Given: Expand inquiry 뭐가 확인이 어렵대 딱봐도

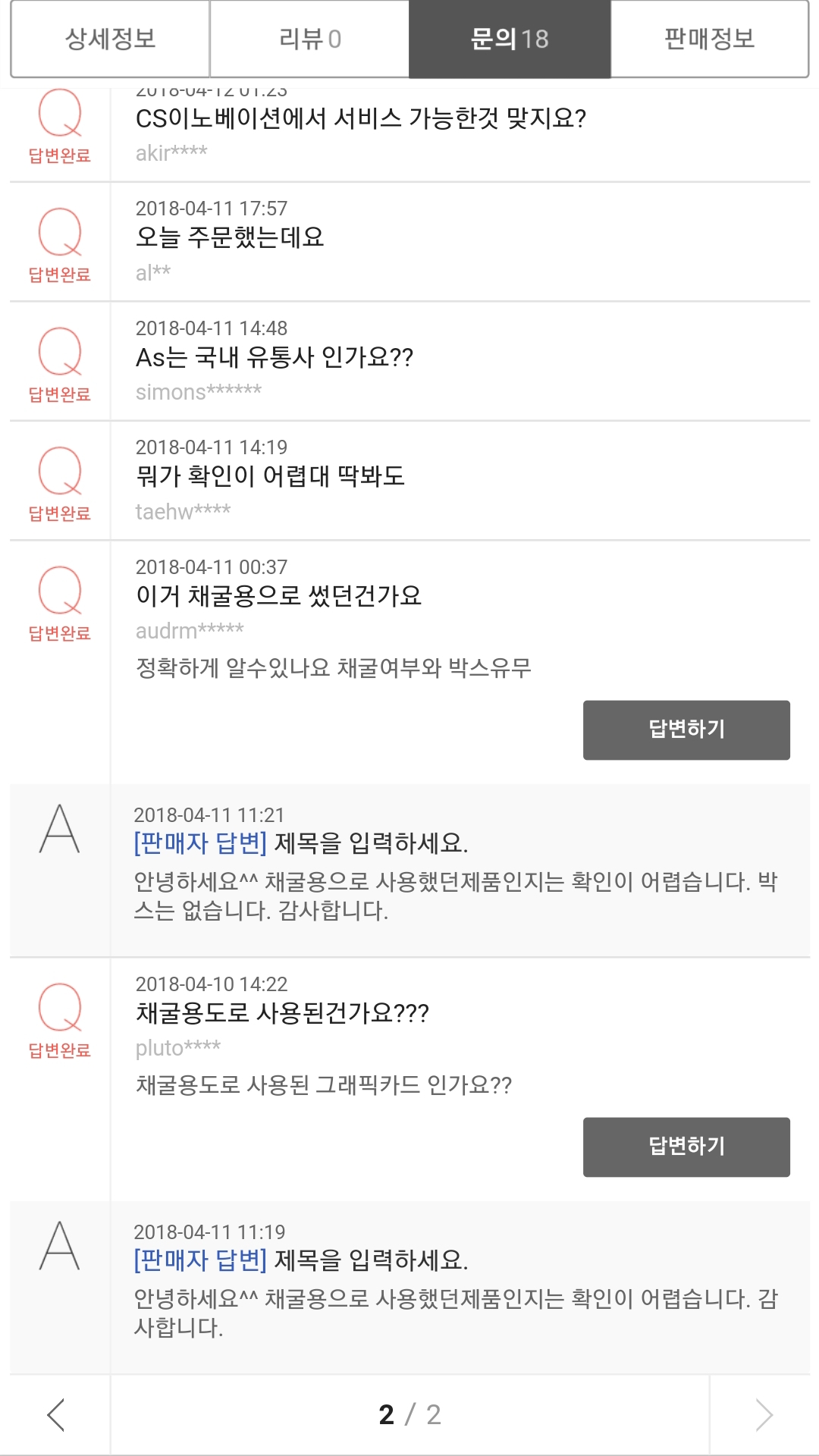Looking at the screenshot, I should coord(270,476).
